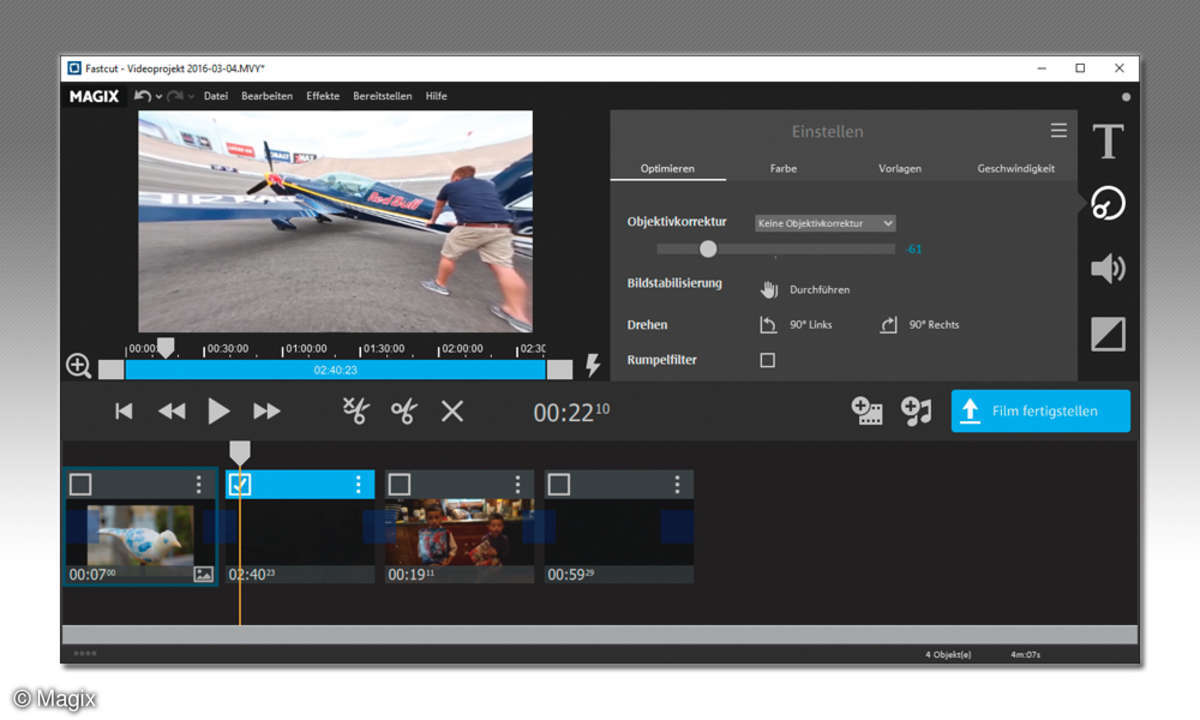Click the redo arrow icon
1200x720 pixels.
click(175, 96)
